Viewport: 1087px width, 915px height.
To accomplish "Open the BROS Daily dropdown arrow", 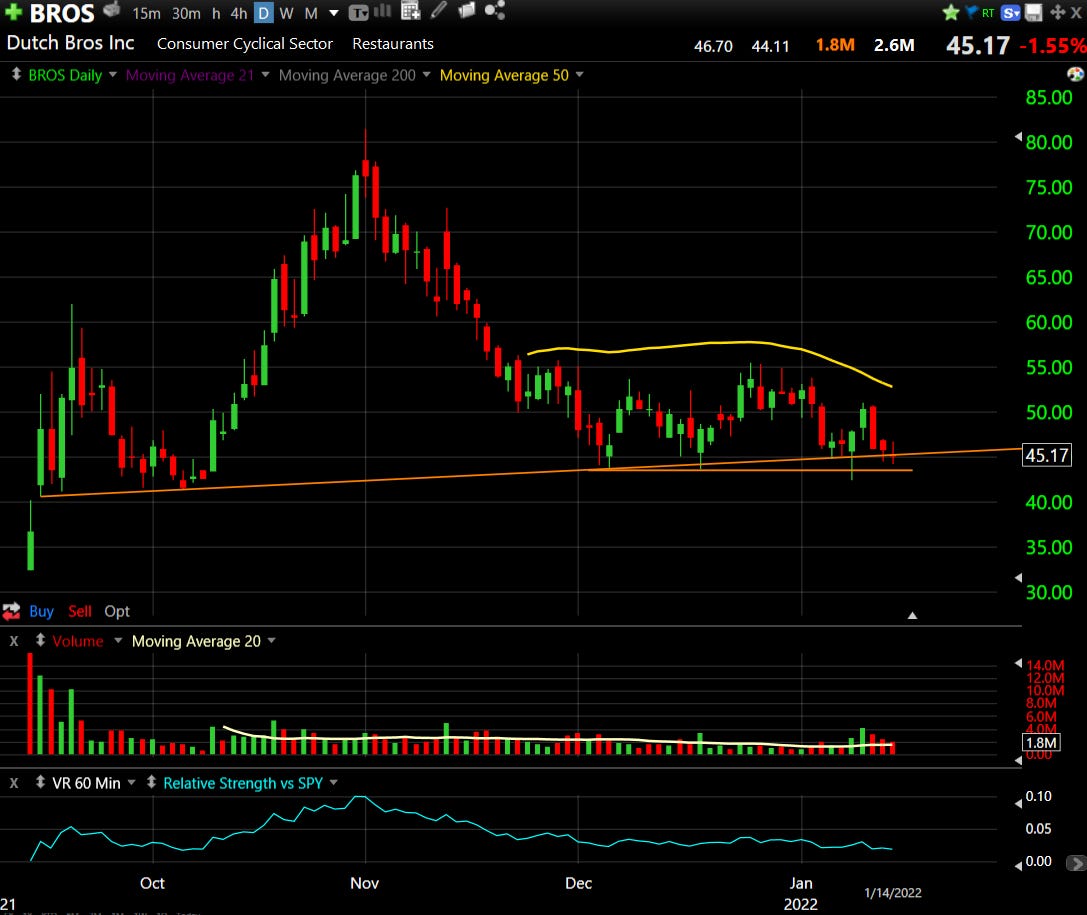I will point(112,74).
